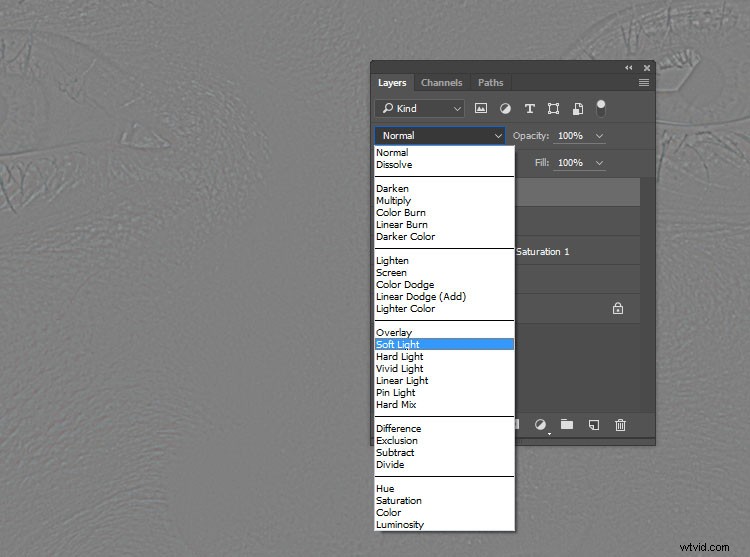This screenshot has height=557, width=750.
Task: Filter for shape layers icon
Action: [553, 109]
